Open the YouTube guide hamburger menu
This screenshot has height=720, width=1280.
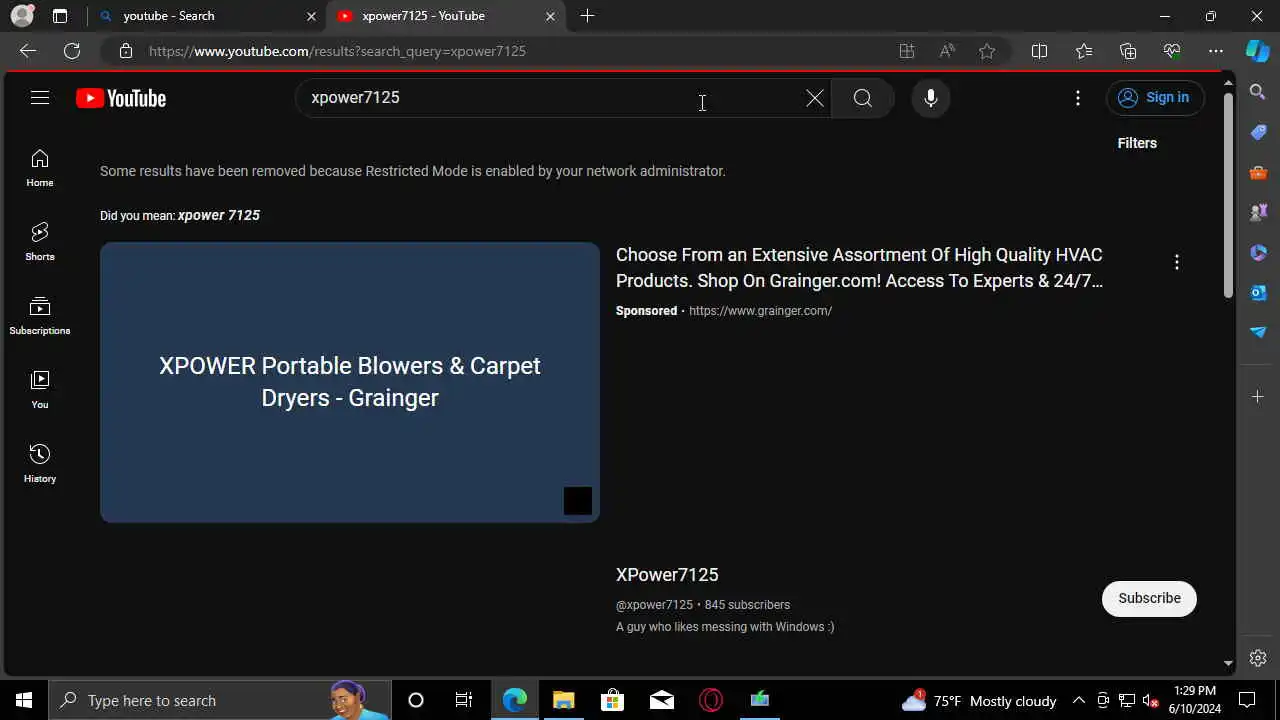40,98
